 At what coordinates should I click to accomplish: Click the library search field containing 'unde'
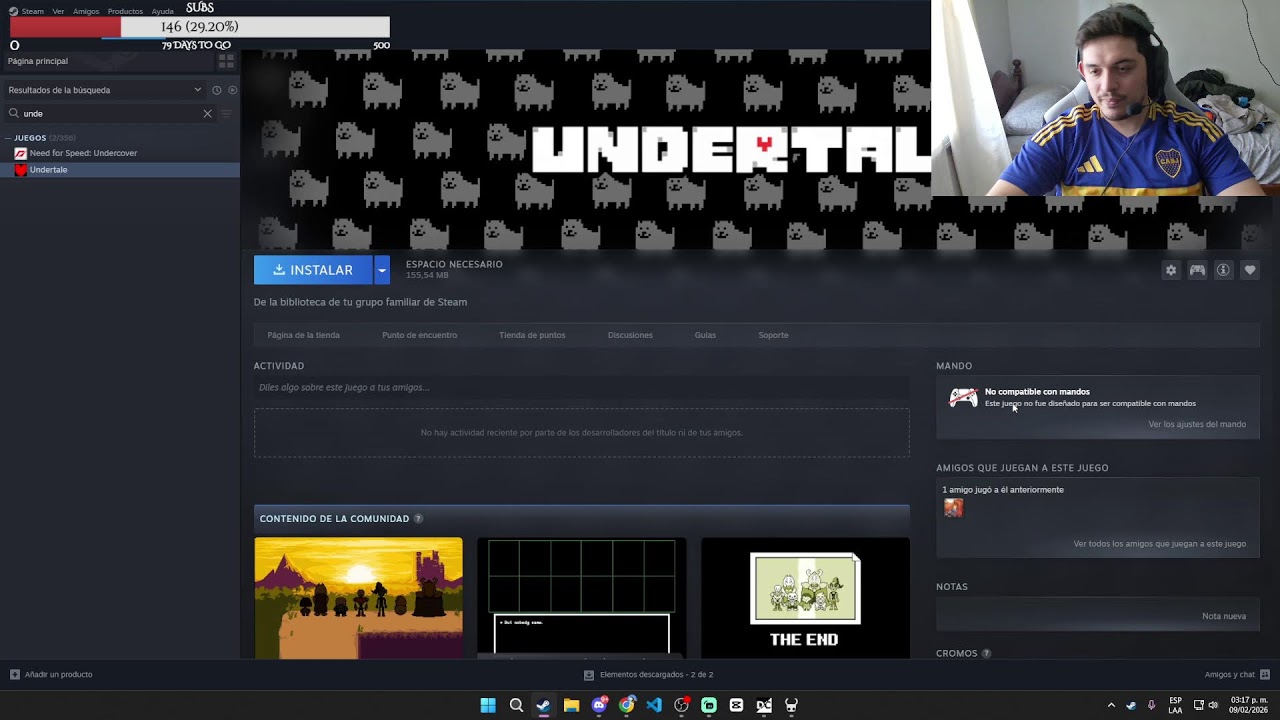pos(110,113)
